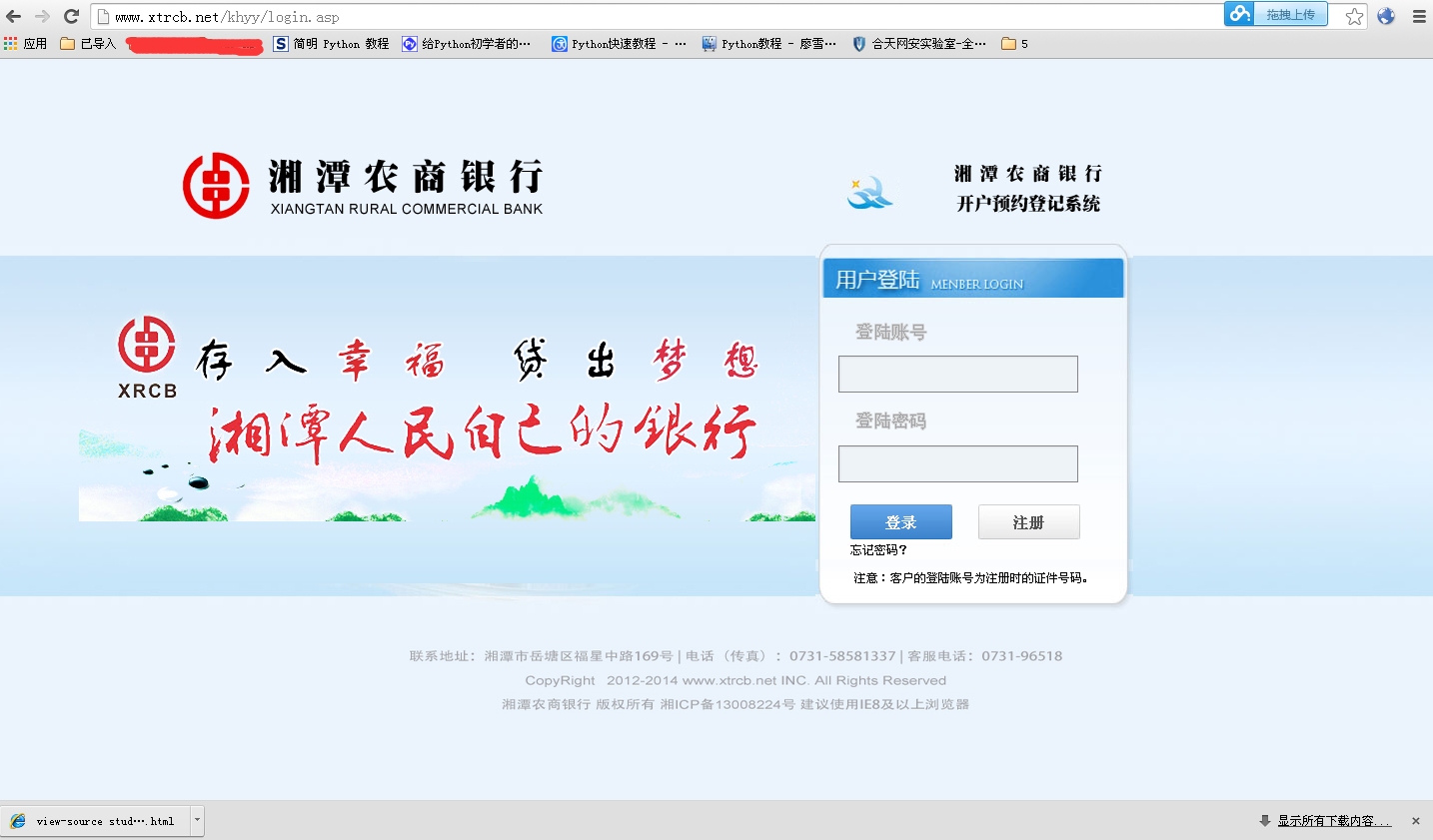
Task: Click the cloud upload extension button 拖拽上传
Action: [1276, 14]
